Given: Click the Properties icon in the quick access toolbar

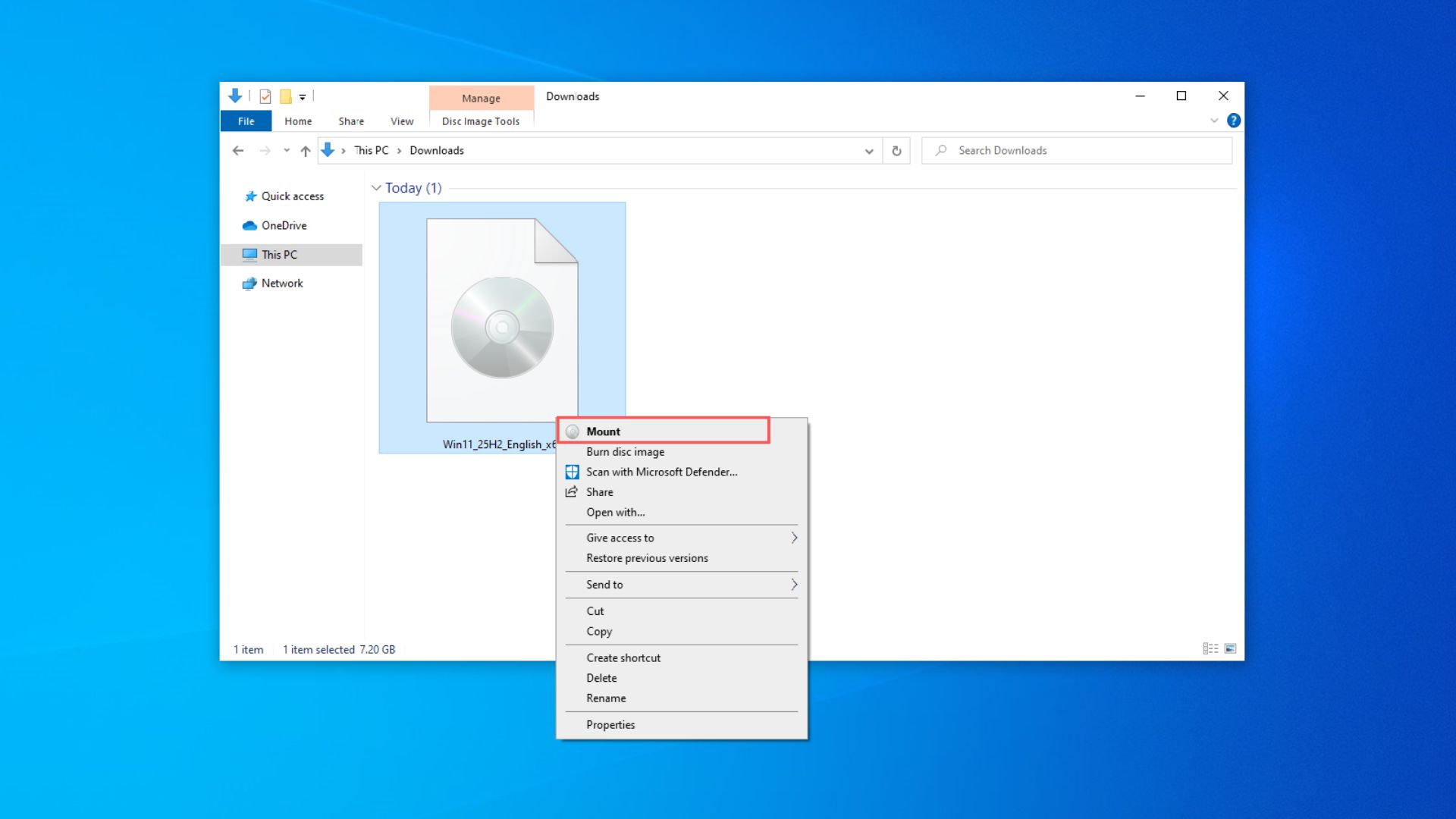Looking at the screenshot, I should pyautogui.click(x=265, y=96).
